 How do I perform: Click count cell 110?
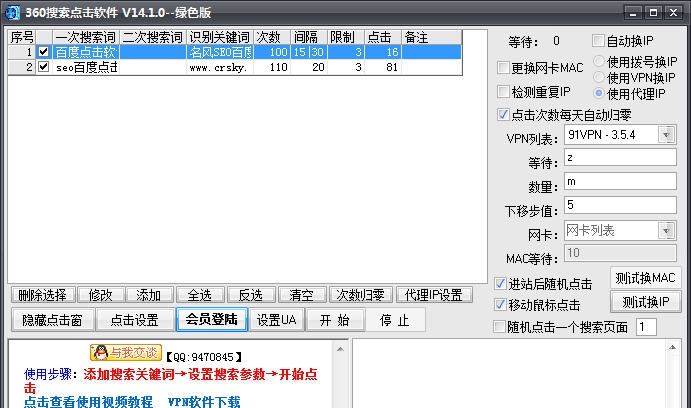click(x=272, y=67)
